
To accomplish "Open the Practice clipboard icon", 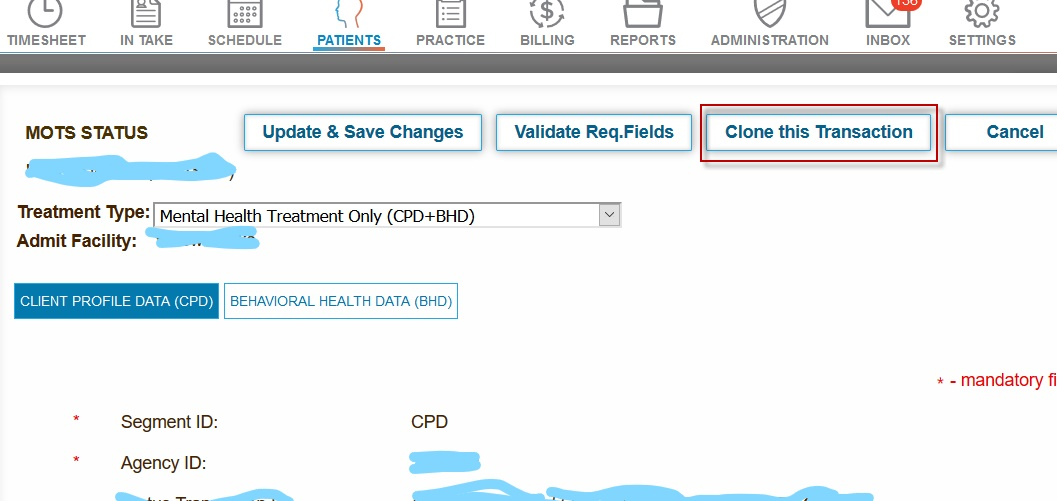I will coord(450,12).
